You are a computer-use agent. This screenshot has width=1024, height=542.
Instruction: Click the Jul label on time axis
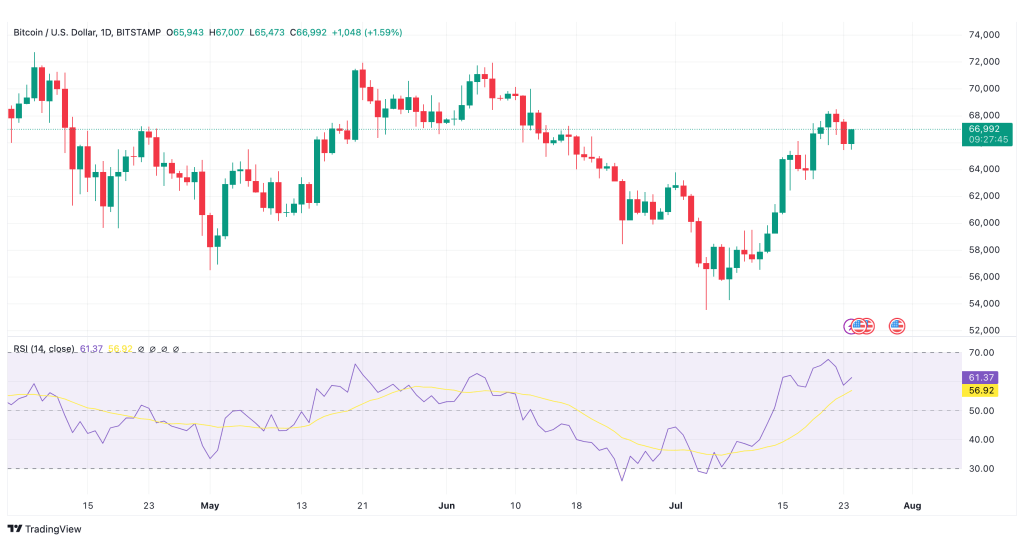(675, 505)
